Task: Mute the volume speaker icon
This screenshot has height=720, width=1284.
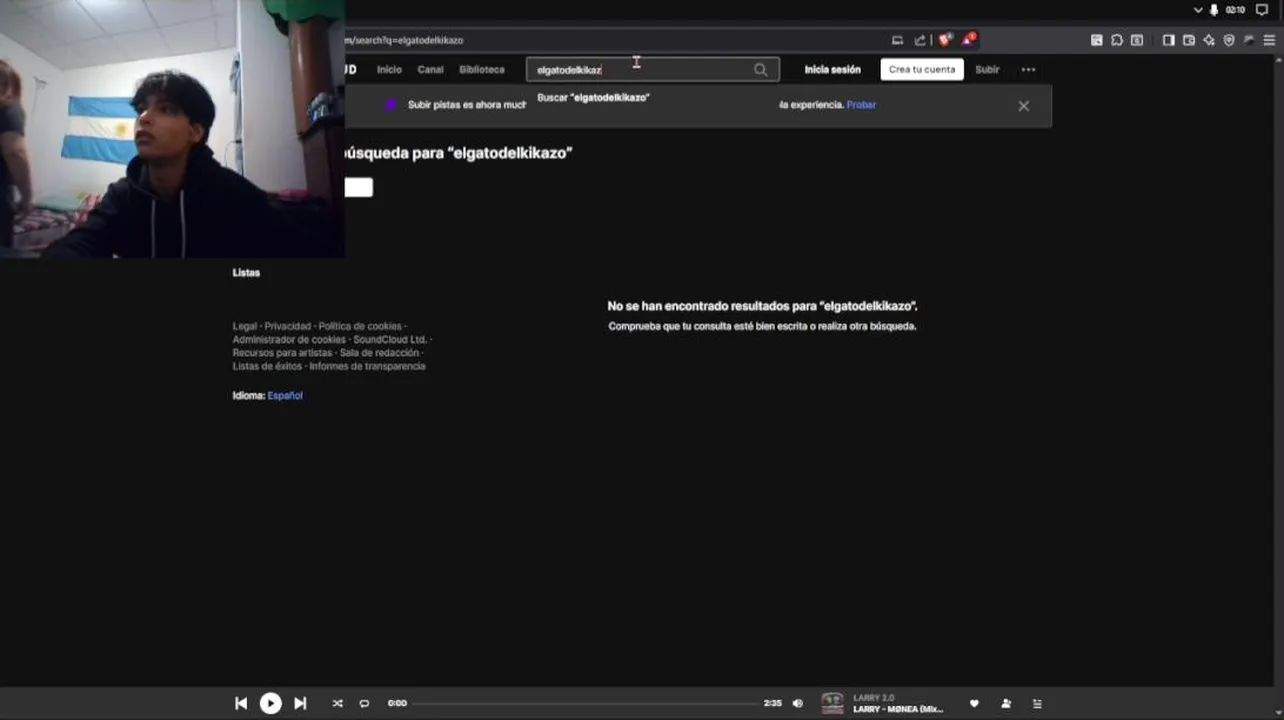Action: (798, 704)
